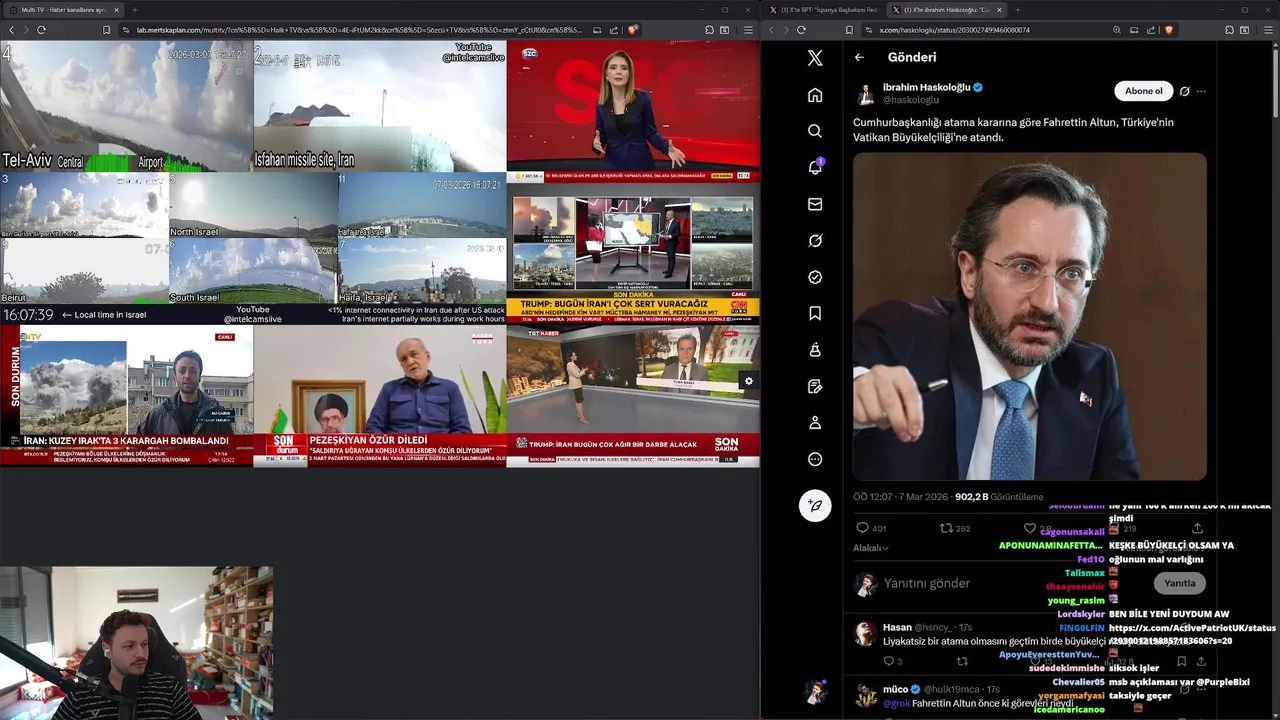This screenshot has height=720, width=1280.
Task: Select the Sözcü TV presenter video tile
Action: (x=633, y=110)
